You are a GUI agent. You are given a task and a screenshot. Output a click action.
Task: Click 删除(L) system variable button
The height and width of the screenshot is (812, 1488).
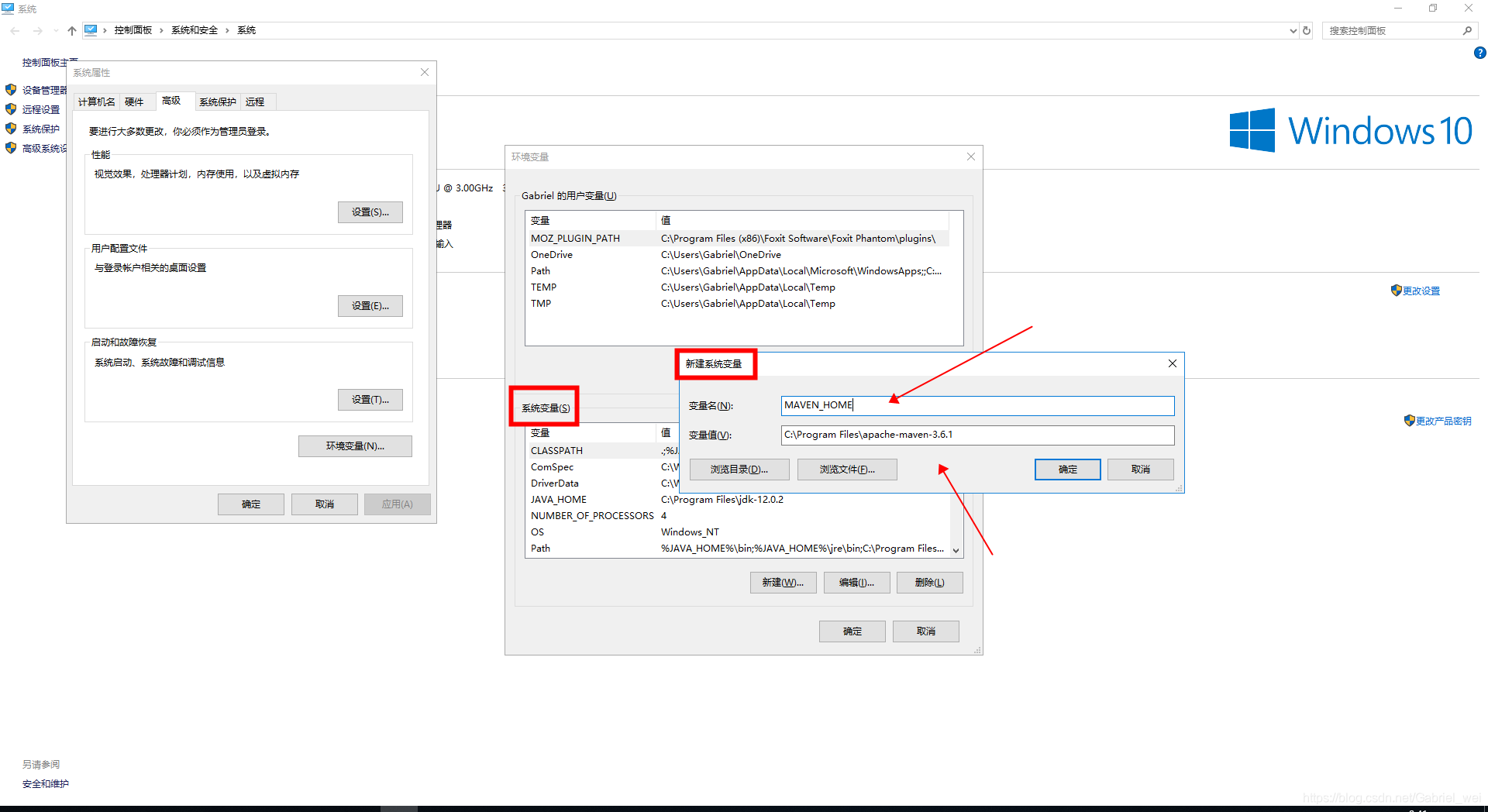pos(930,583)
